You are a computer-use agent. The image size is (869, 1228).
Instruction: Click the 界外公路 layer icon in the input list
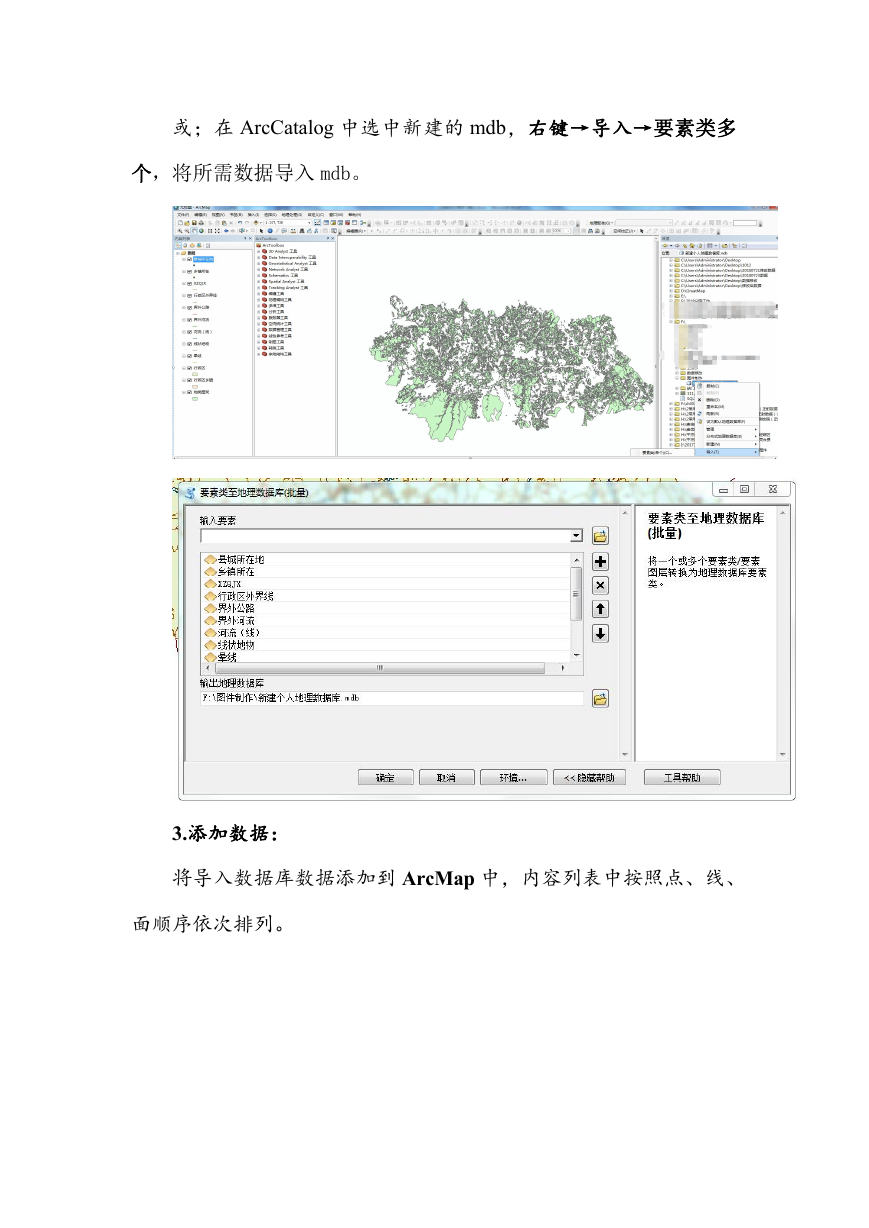[210, 608]
